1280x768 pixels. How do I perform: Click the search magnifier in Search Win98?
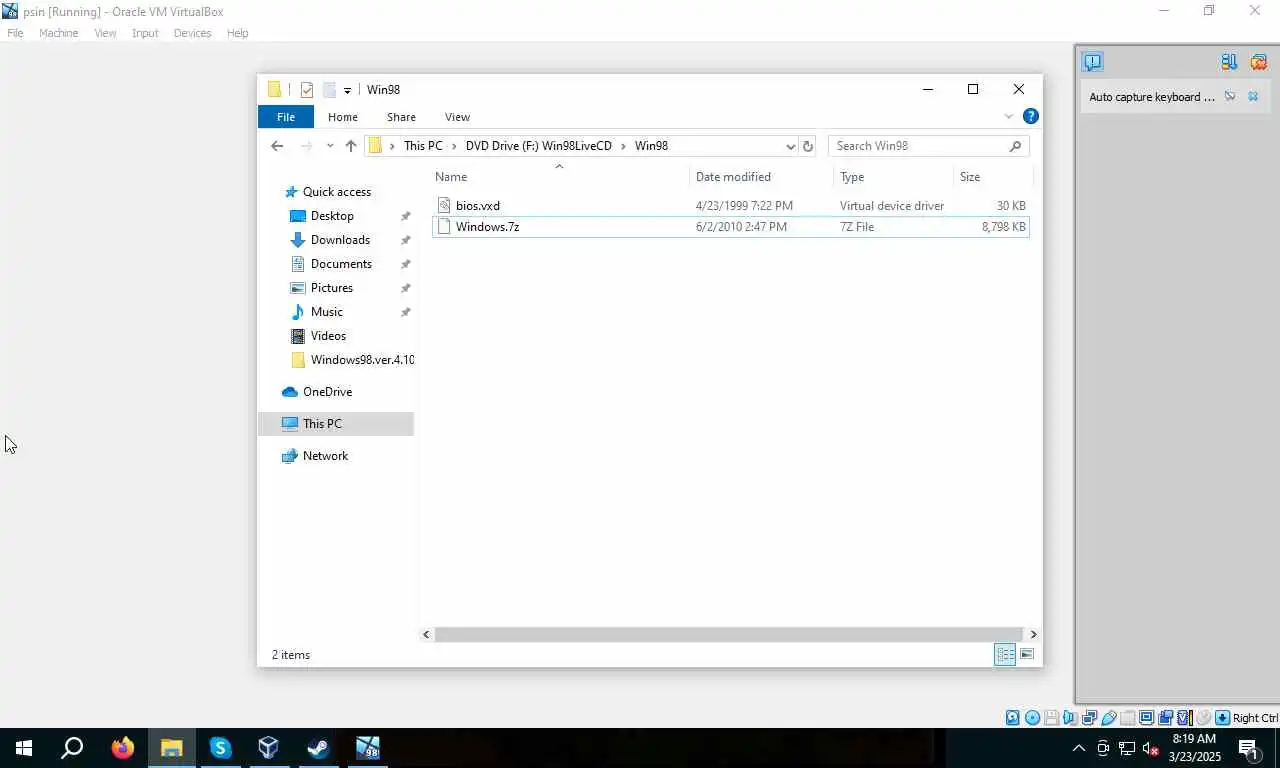[1015, 146]
